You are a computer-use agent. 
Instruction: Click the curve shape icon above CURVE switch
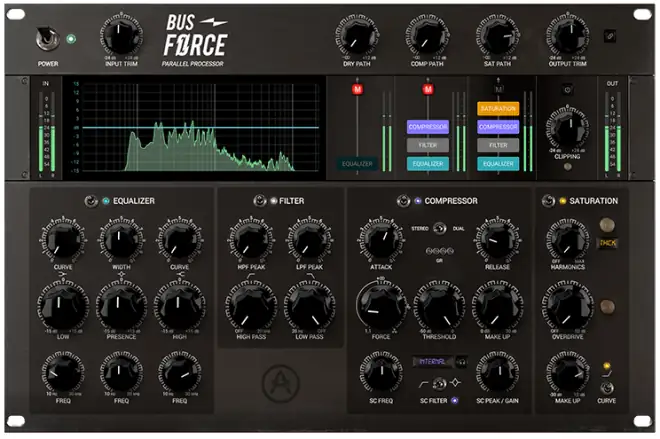pyautogui.click(x=606, y=374)
